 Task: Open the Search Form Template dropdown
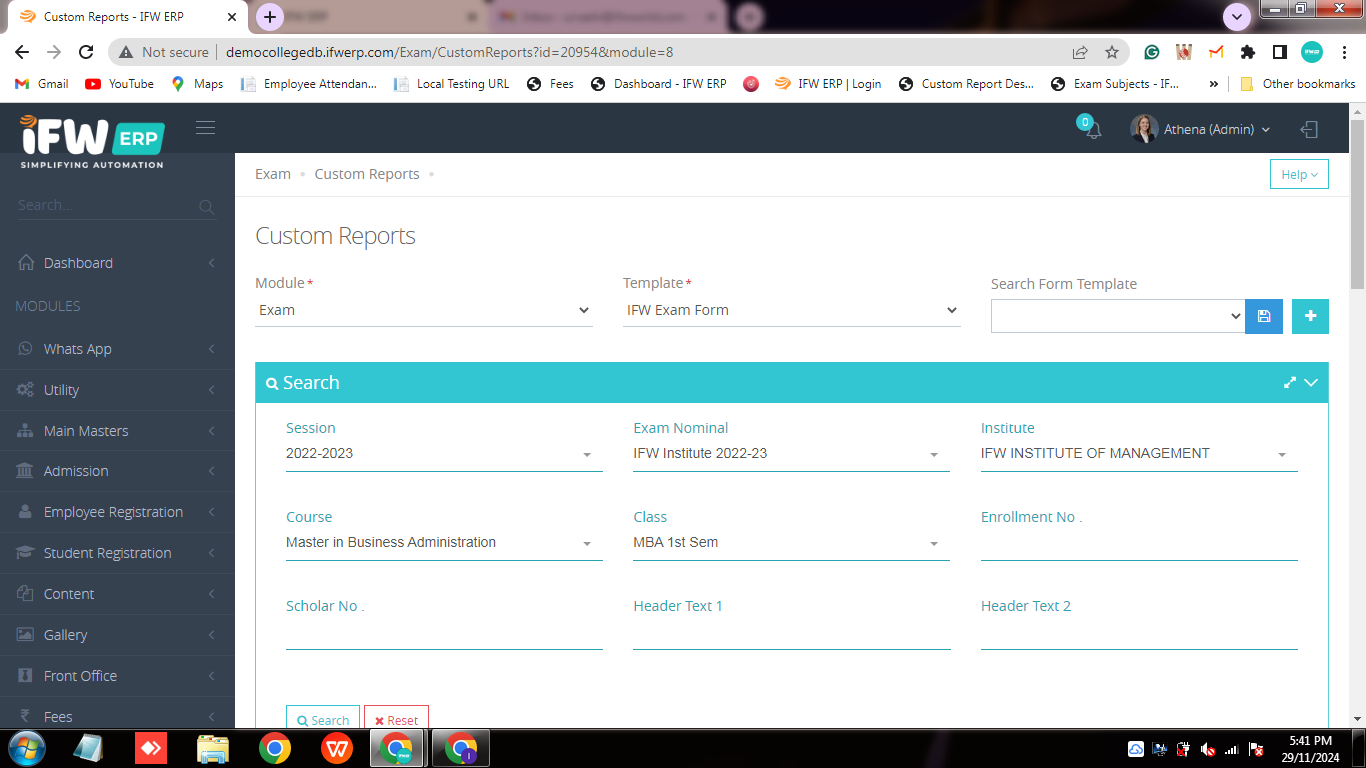click(1118, 316)
